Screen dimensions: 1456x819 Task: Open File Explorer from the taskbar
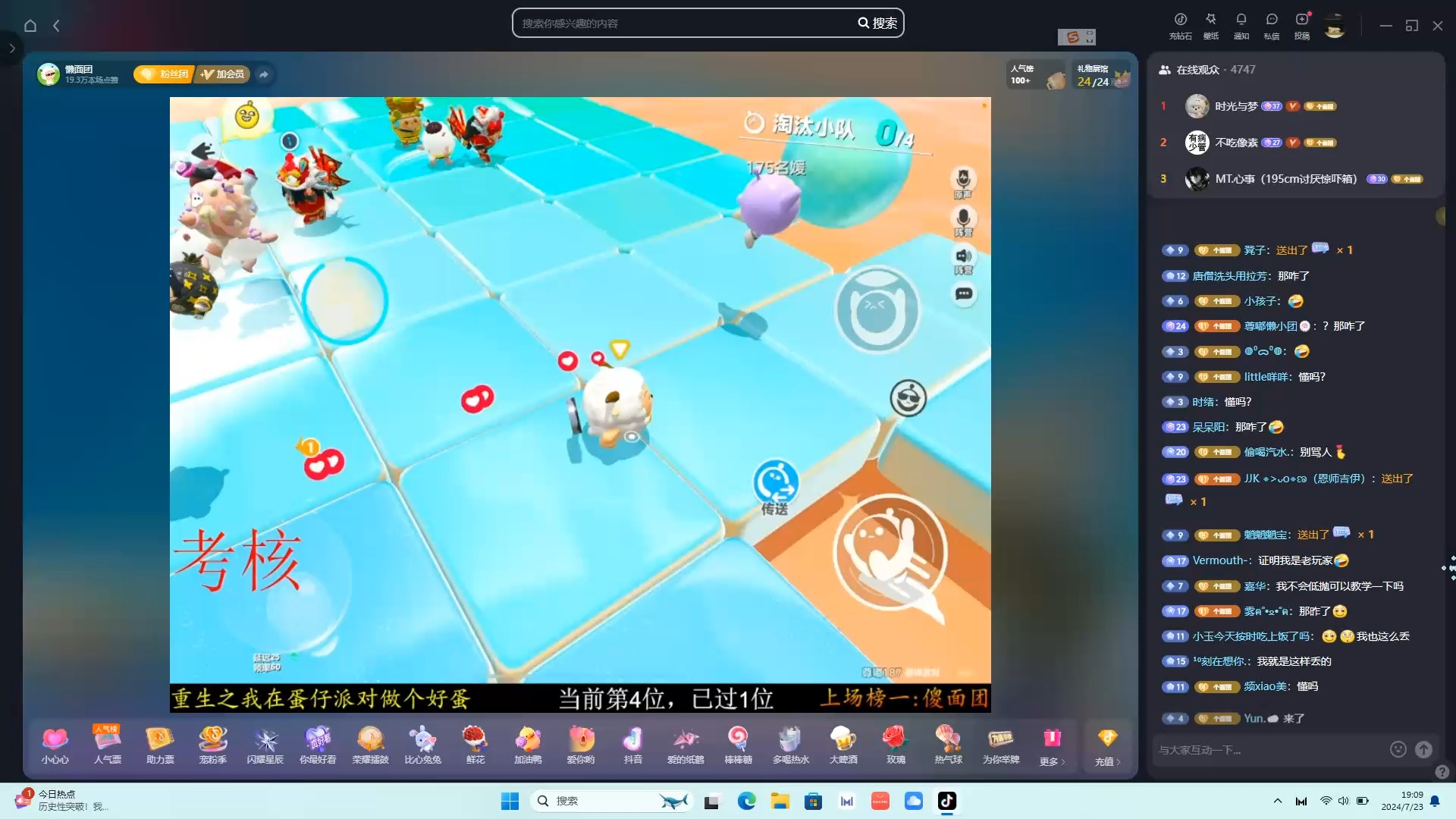[x=780, y=801]
